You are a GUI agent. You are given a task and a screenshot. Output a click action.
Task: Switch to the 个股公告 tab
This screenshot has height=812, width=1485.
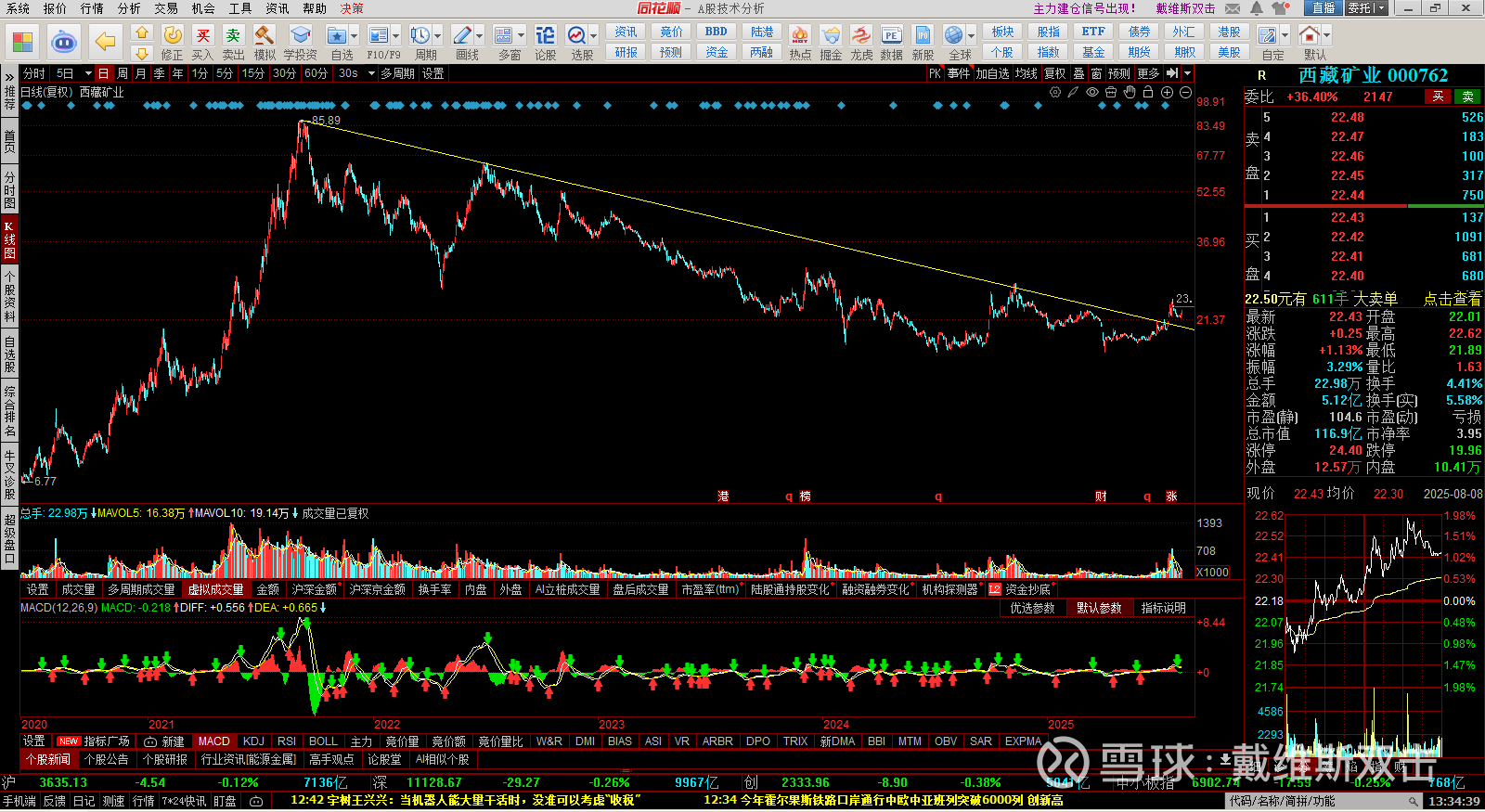pyautogui.click(x=106, y=759)
